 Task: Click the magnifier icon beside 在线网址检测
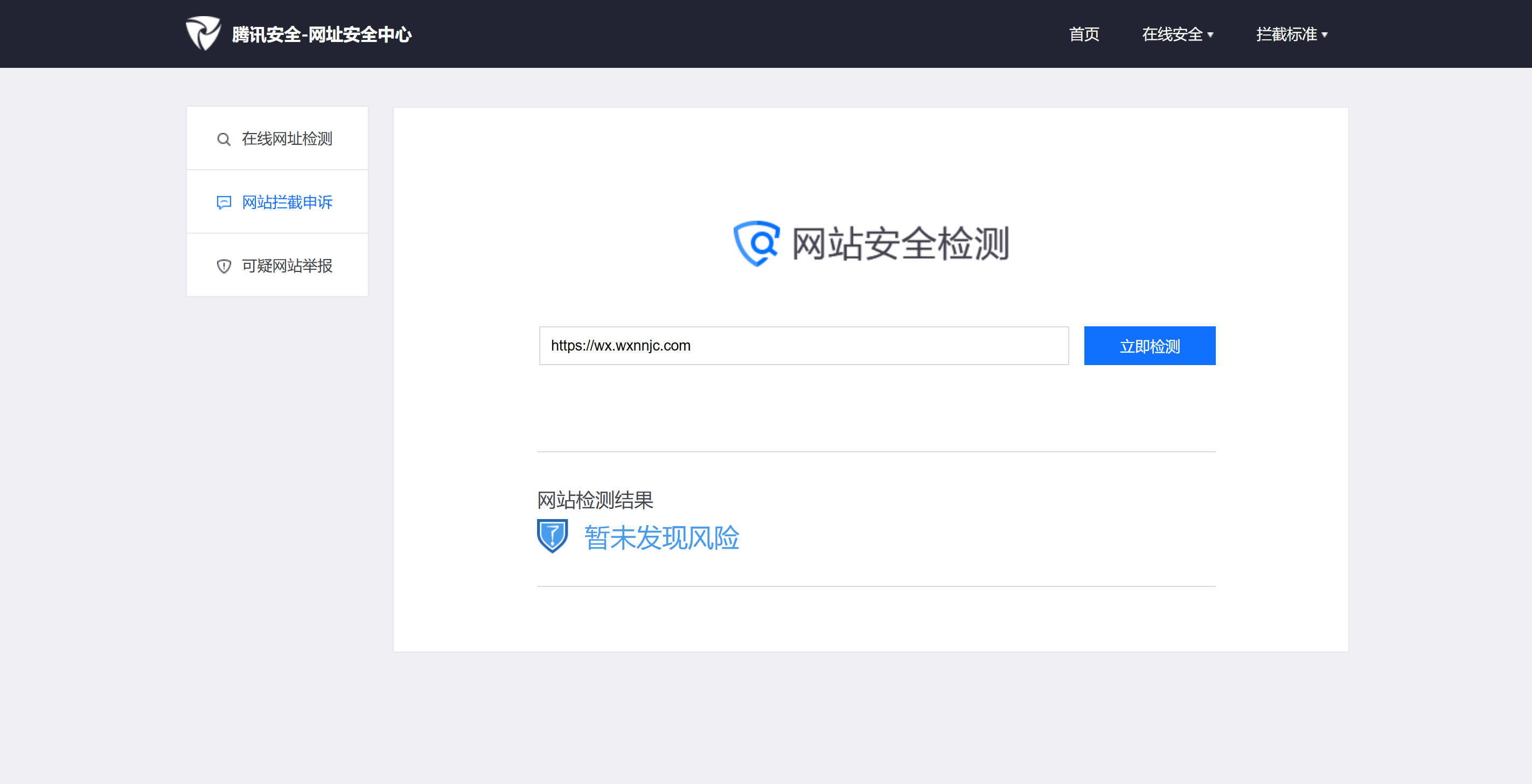click(x=224, y=139)
